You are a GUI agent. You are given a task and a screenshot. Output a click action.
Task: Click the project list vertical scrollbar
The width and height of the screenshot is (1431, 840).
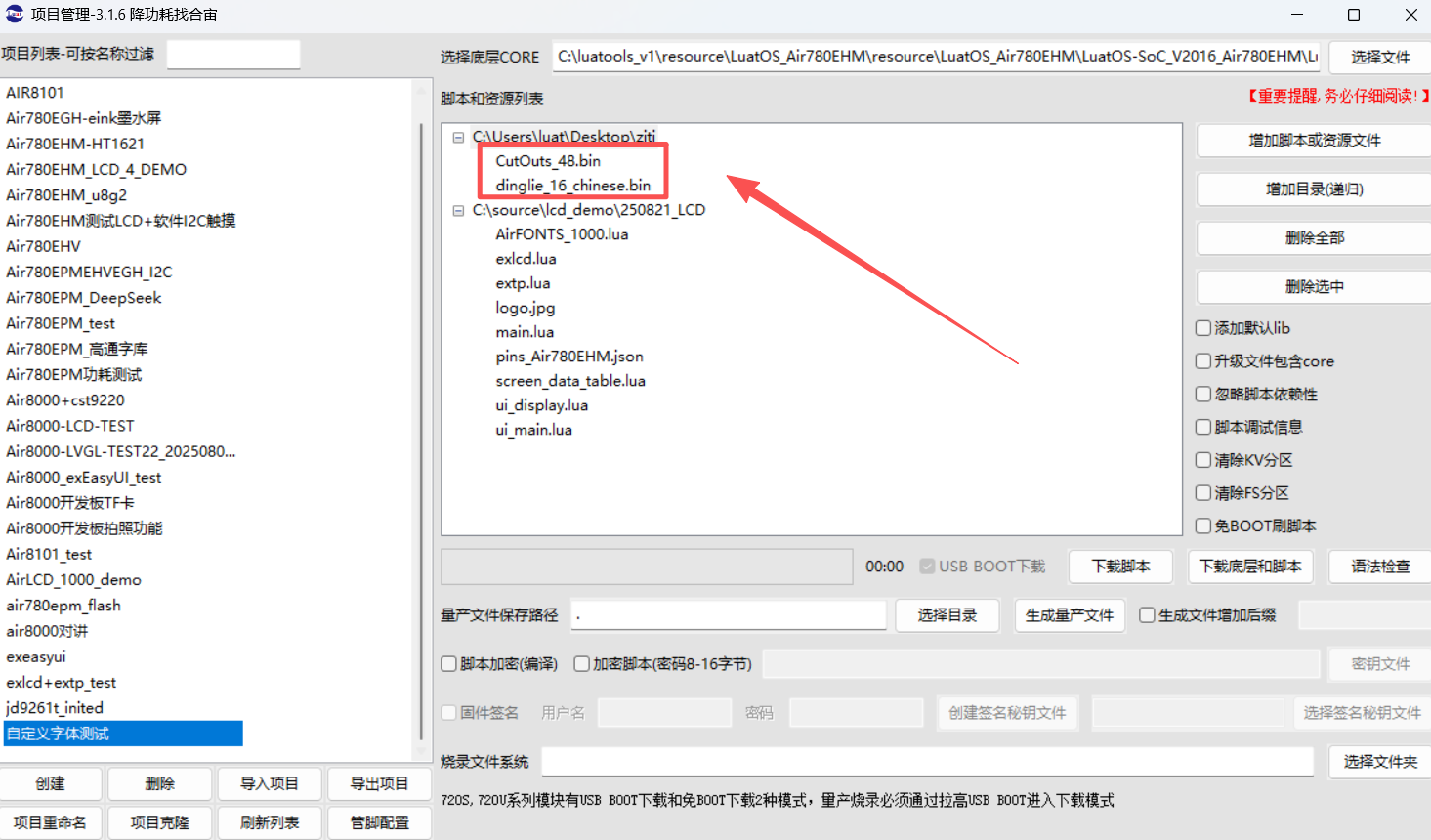(421, 430)
